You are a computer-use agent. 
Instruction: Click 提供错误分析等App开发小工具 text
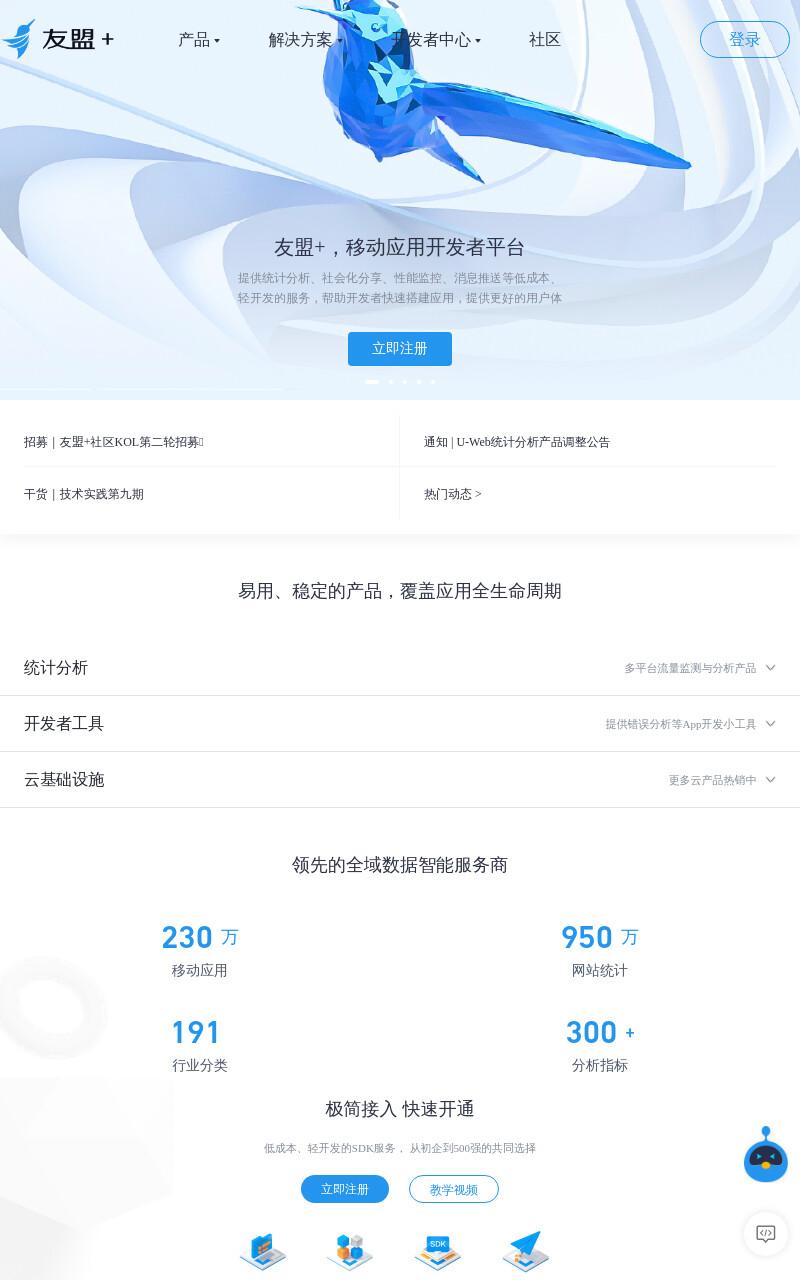(680, 724)
